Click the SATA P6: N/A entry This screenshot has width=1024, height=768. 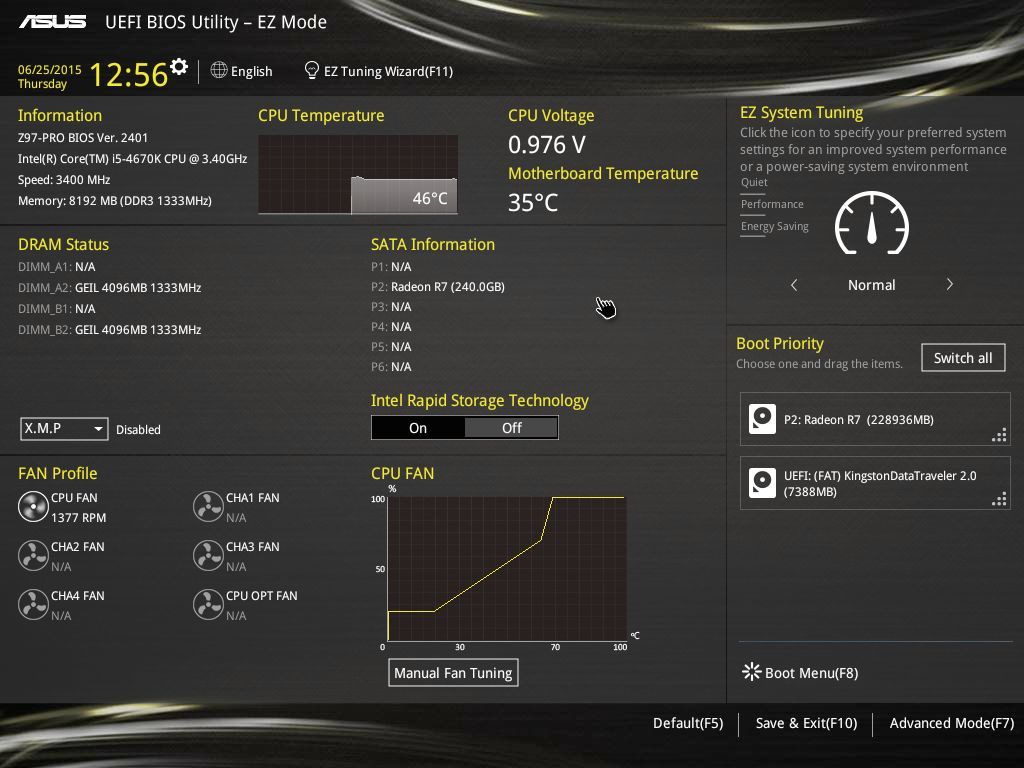(x=391, y=366)
